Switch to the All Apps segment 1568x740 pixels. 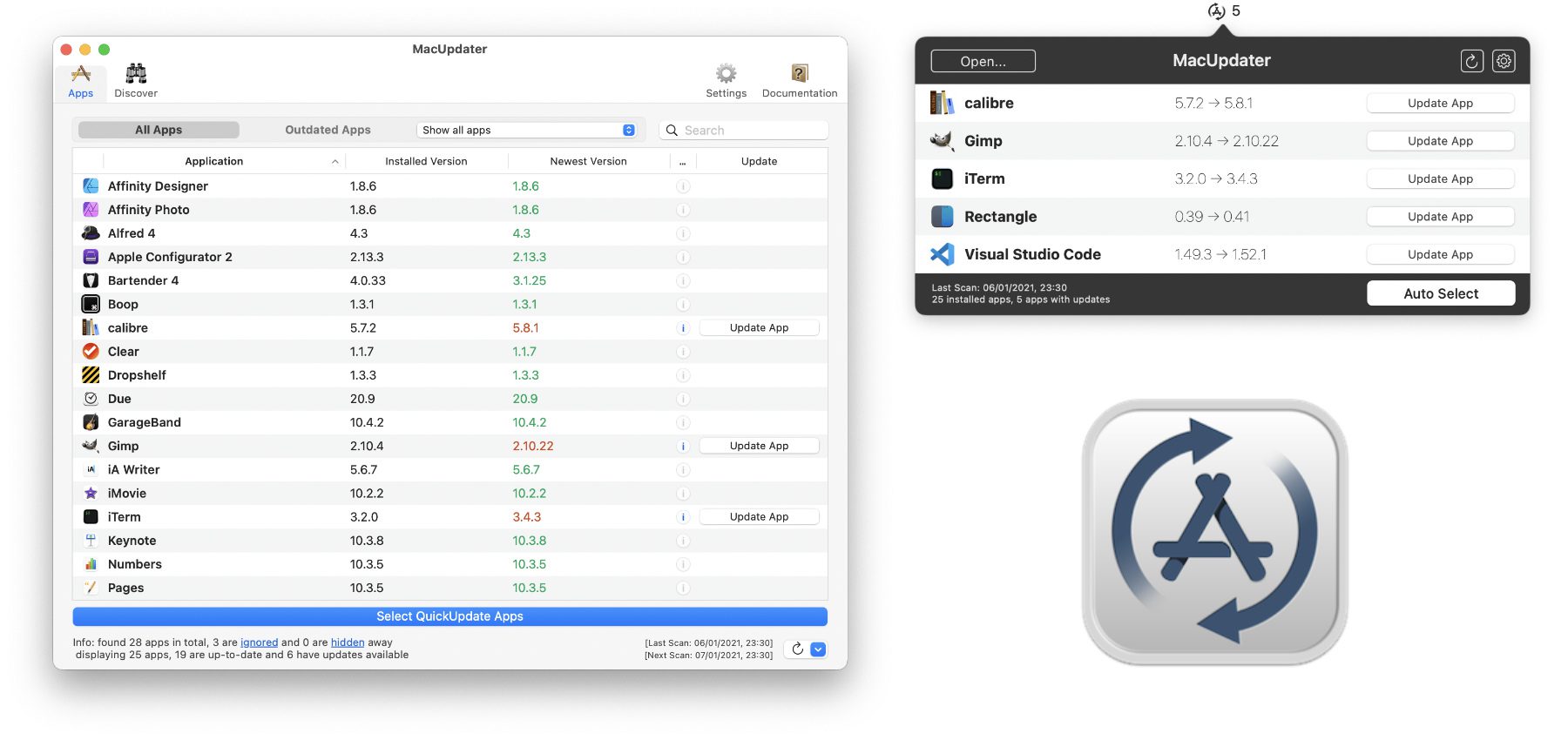(x=159, y=130)
